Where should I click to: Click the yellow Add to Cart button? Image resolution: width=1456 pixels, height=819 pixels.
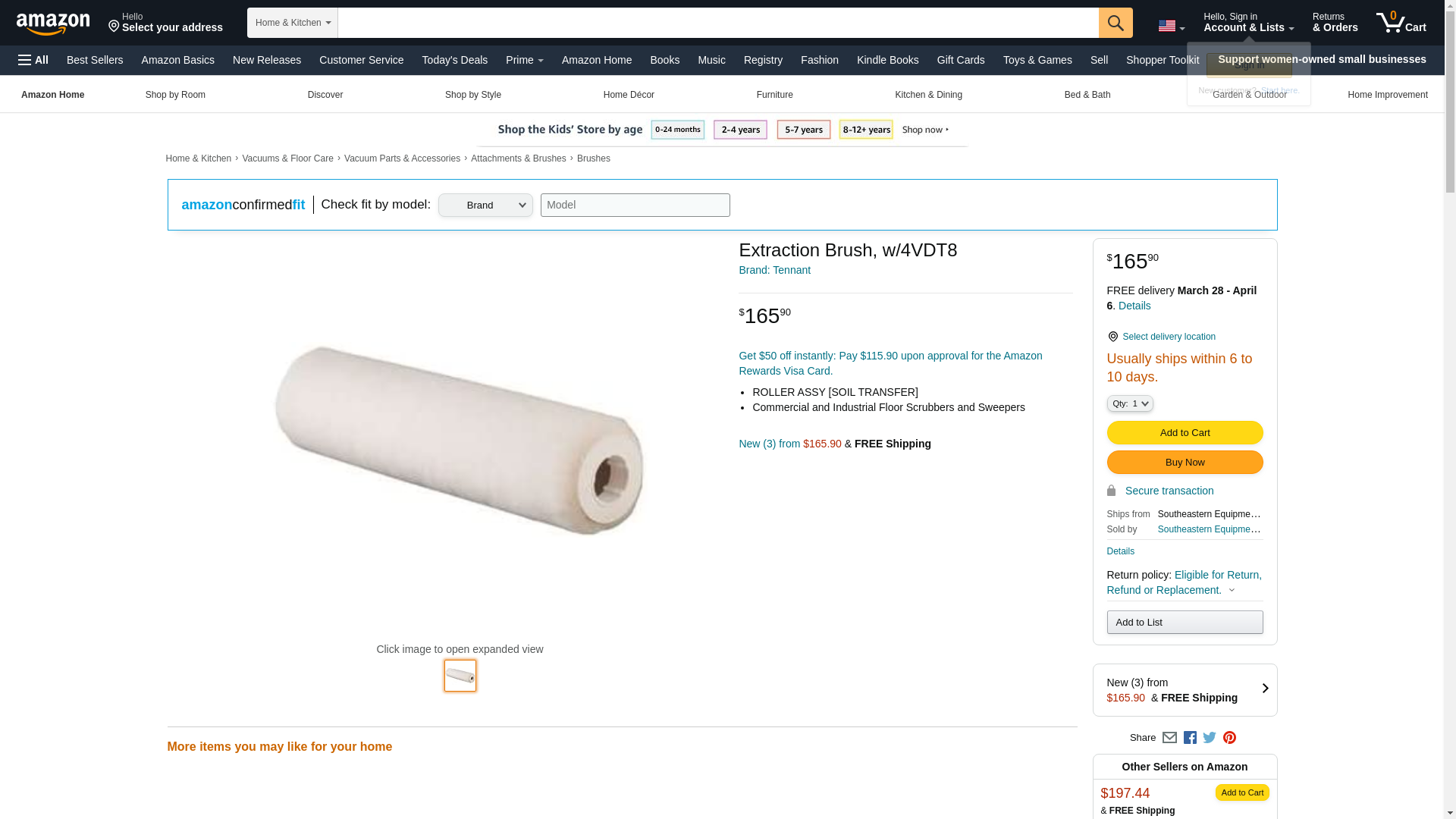(1185, 433)
